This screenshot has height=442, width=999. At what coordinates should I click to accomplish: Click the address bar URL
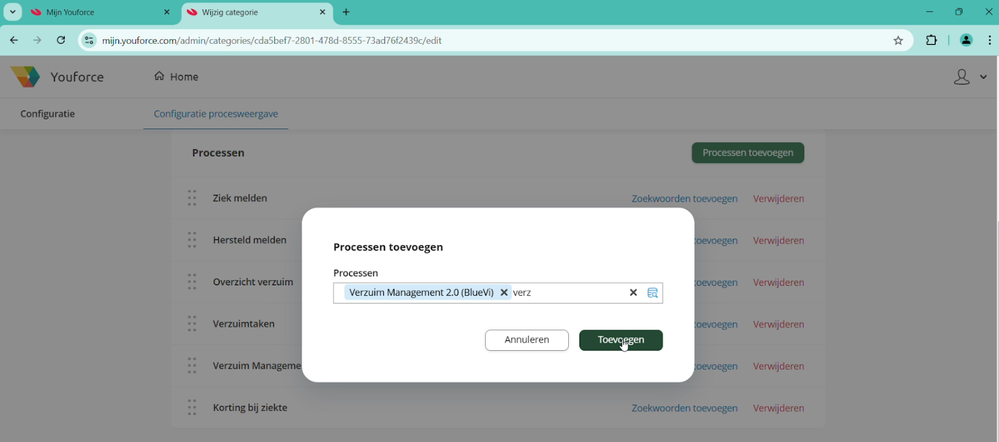click(272, 40)
